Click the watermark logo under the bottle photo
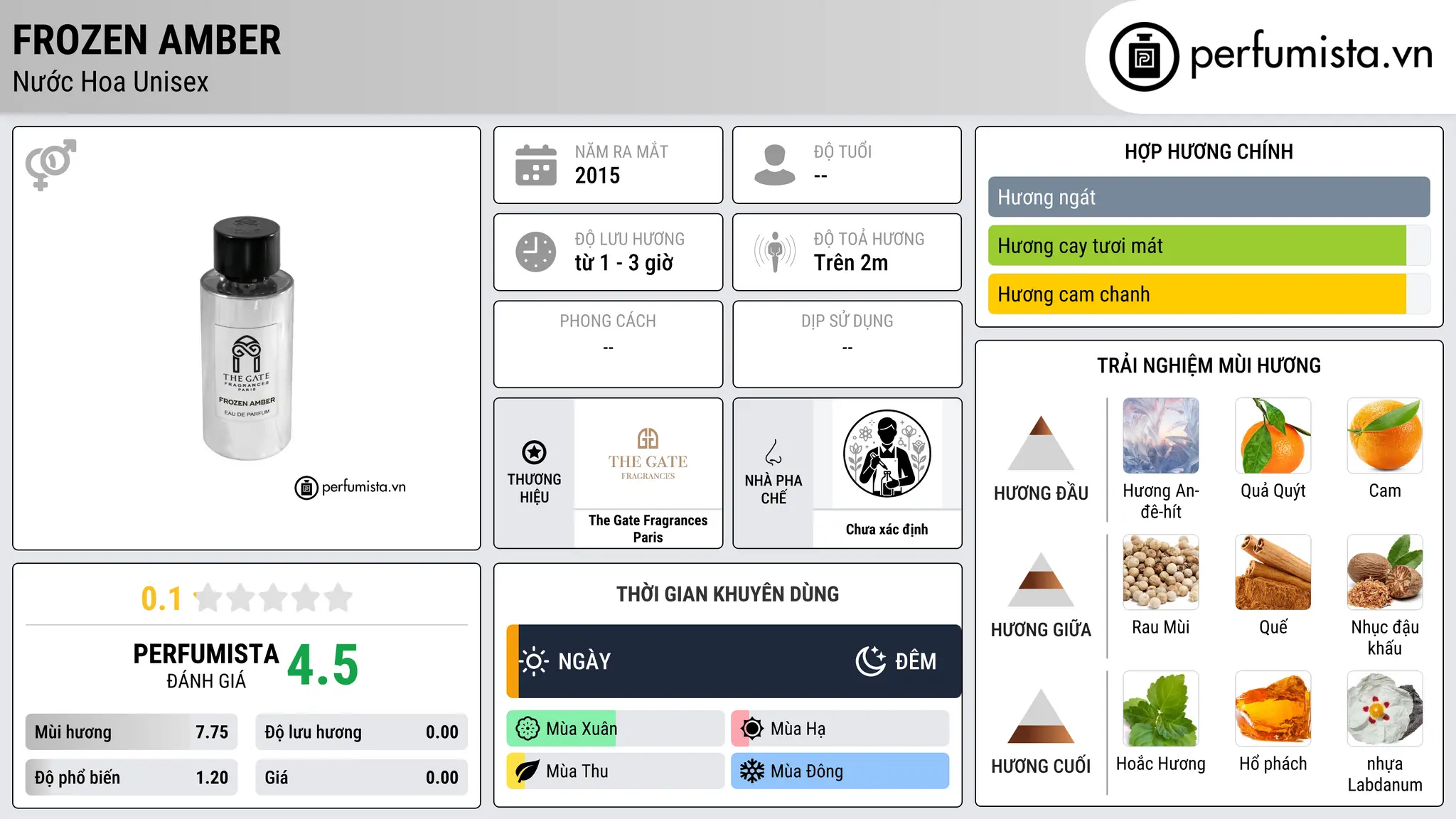This screenshot has height=819, width=1456. pyautogui.click(x=350, y=488)
